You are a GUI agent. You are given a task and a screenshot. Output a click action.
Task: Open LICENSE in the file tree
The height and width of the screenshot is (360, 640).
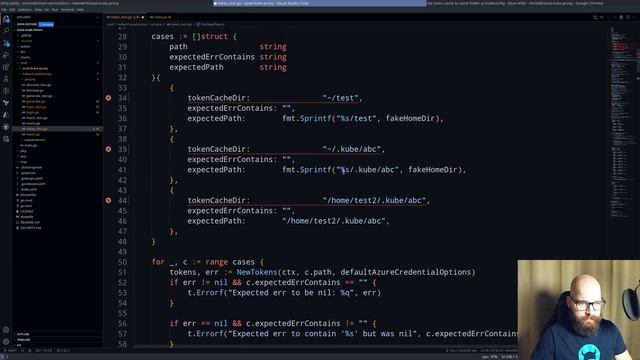point(27,211)
